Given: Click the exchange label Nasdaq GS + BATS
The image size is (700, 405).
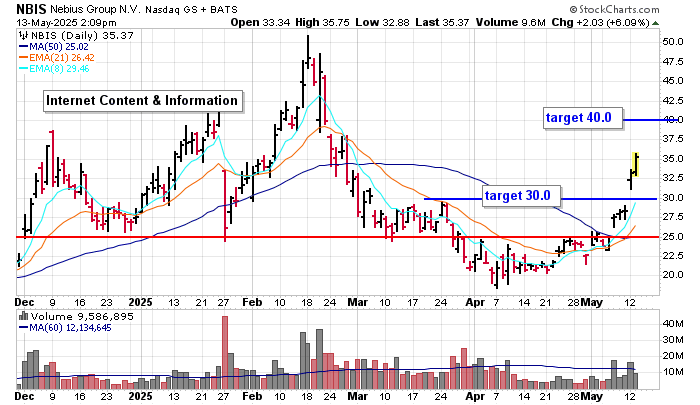Looking at the screenshot, I should tap(192, 9).
